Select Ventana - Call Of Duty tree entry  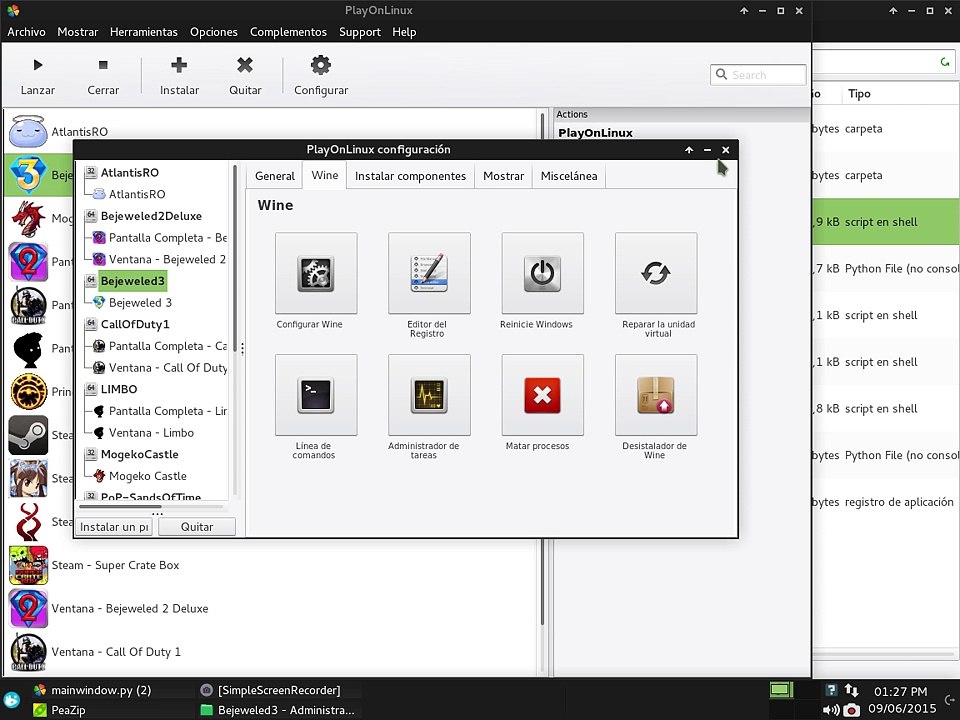tap(168, 368)
